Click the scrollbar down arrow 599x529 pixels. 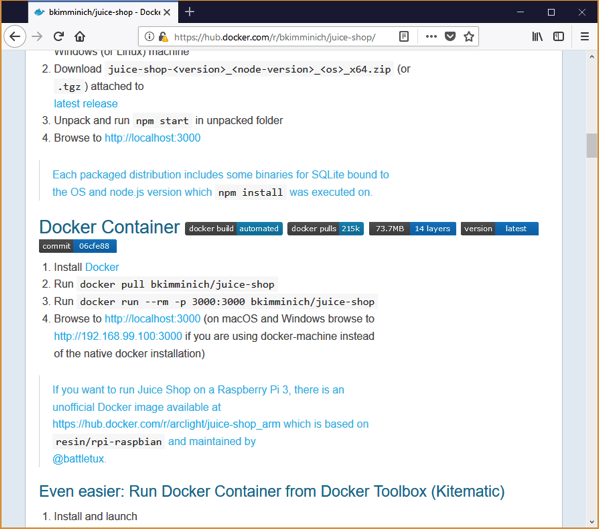click(x=592, y=522)
